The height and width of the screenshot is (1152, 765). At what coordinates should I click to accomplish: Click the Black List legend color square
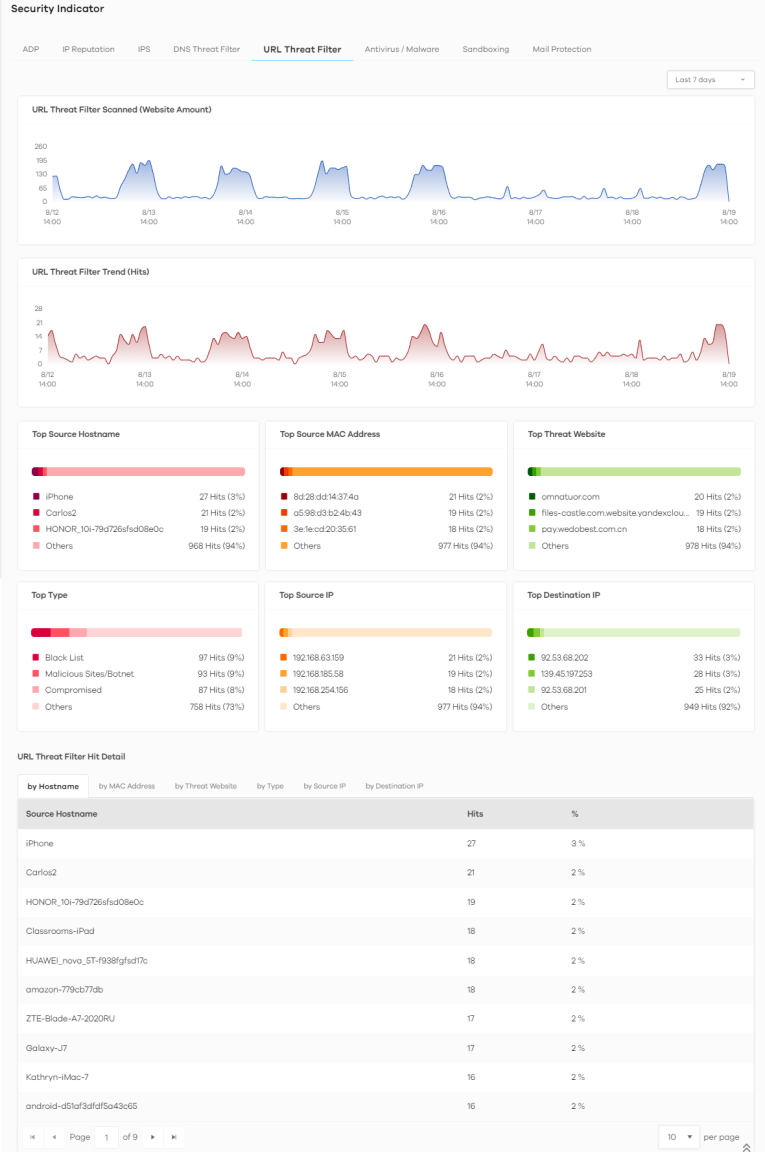[35, 658]
